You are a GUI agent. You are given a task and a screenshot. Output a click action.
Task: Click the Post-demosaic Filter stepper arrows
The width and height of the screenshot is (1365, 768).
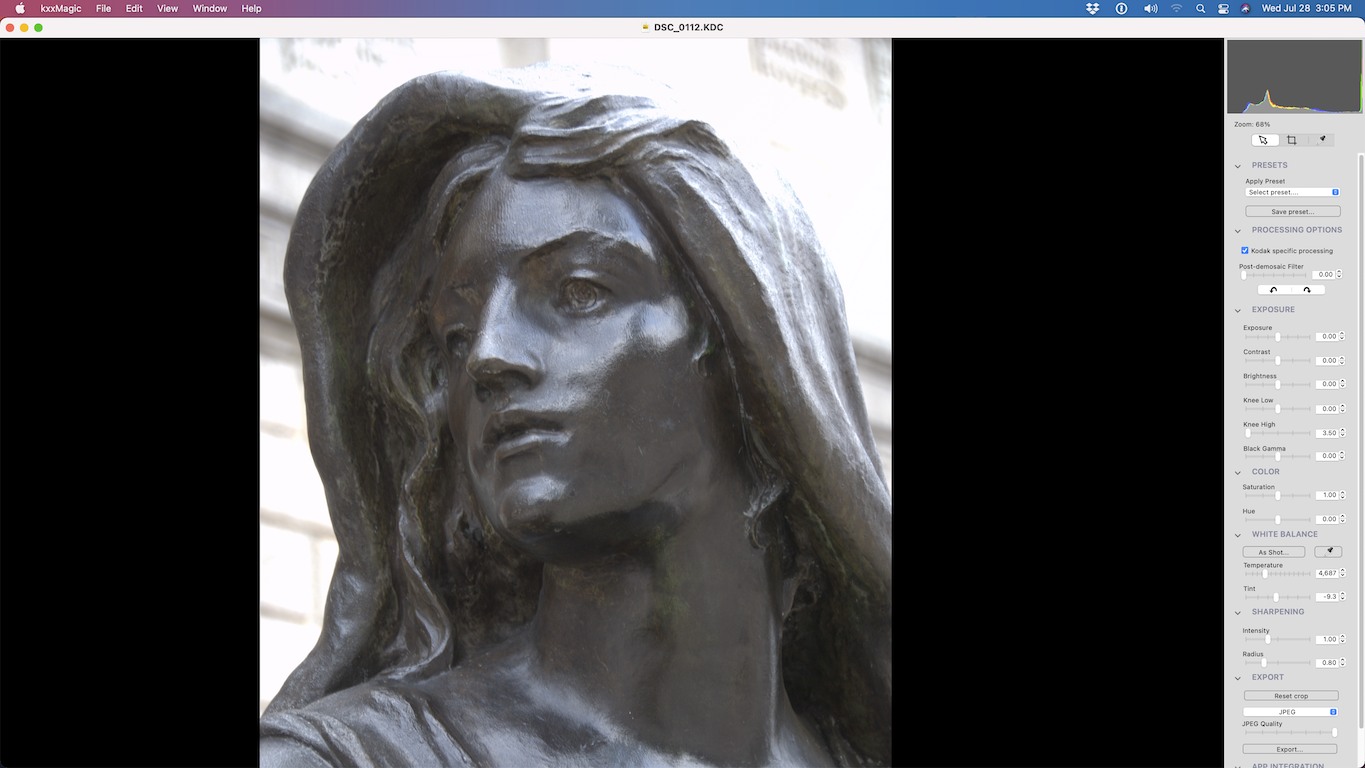tap(1339, 275)
